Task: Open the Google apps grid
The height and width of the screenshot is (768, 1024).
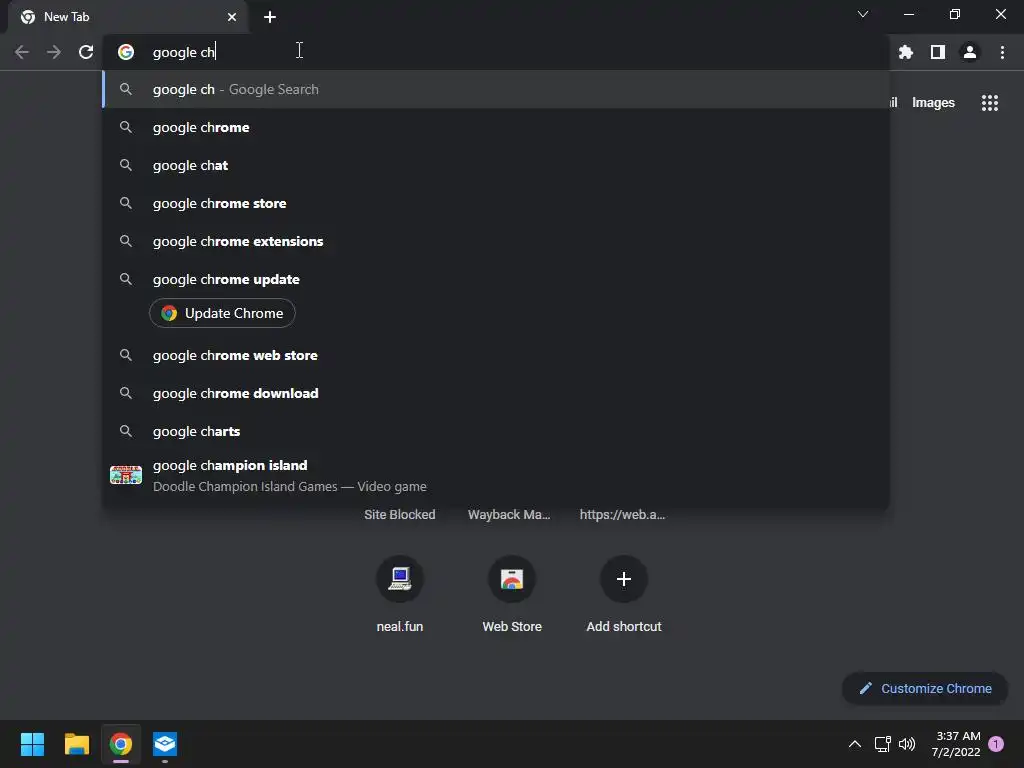Action: (x=989, y=103)
